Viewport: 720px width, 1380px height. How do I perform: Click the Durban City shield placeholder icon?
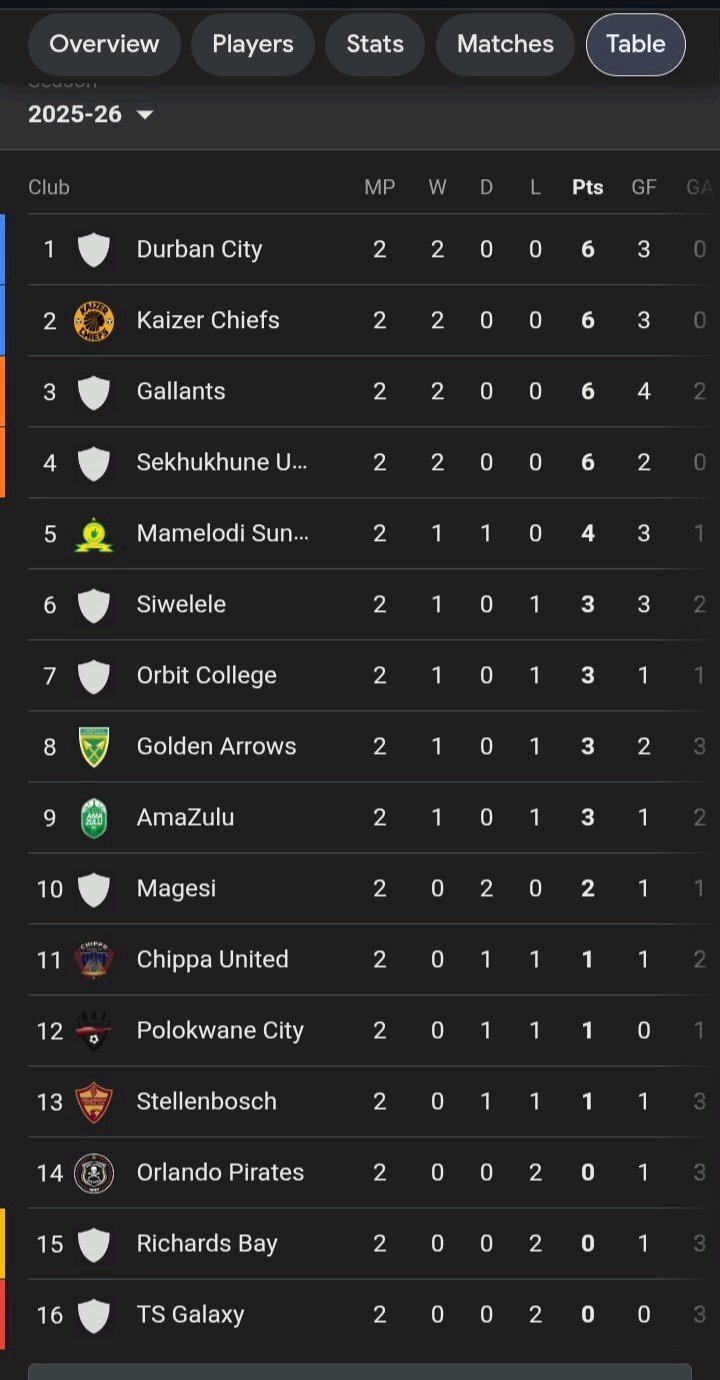(94, 250)
